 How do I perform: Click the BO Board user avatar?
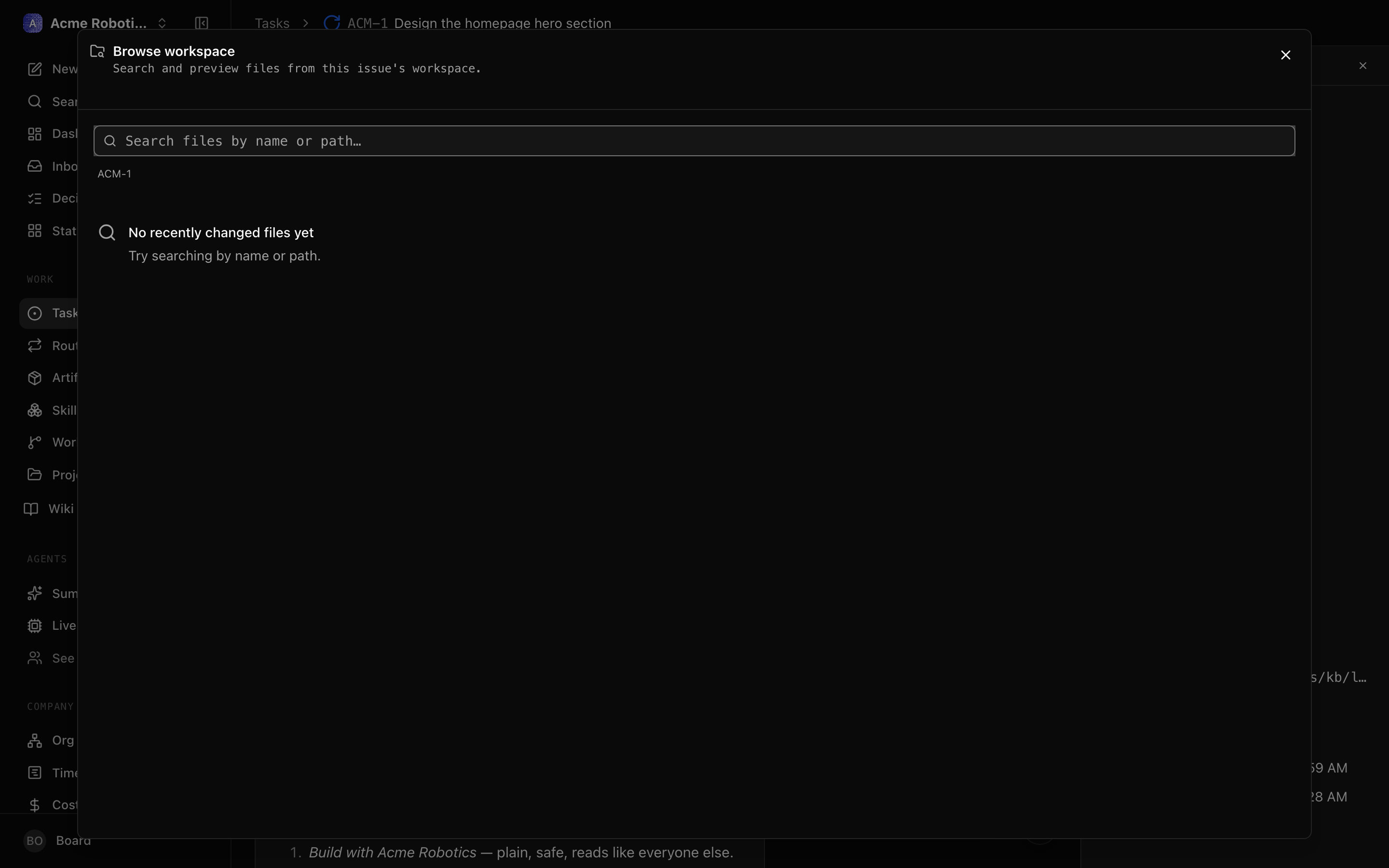click(34, 841)
